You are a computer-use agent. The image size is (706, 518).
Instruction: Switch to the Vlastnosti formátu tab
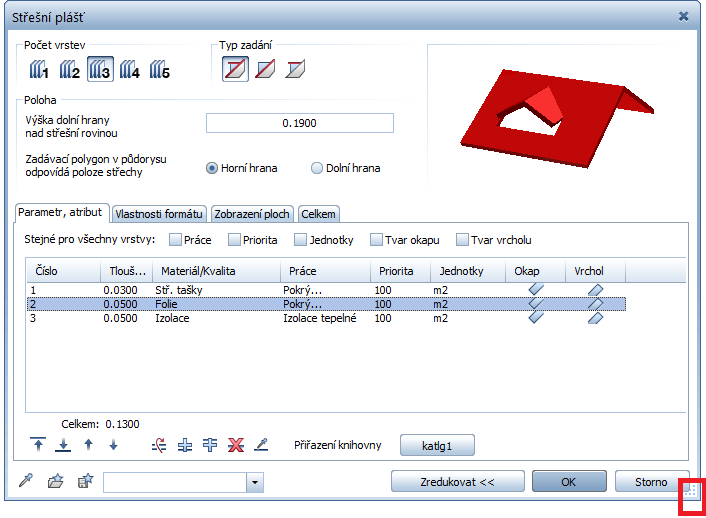point(160,214)
